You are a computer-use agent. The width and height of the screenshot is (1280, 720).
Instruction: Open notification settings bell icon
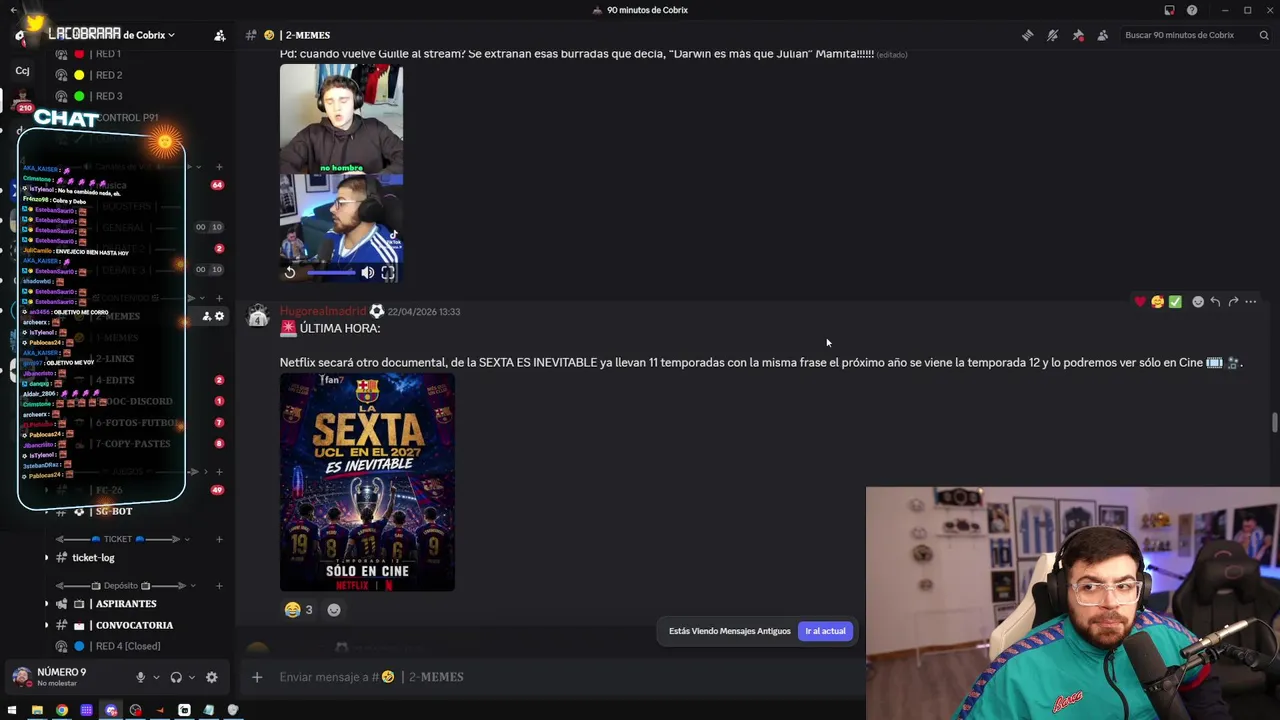tap(1052, 35)
